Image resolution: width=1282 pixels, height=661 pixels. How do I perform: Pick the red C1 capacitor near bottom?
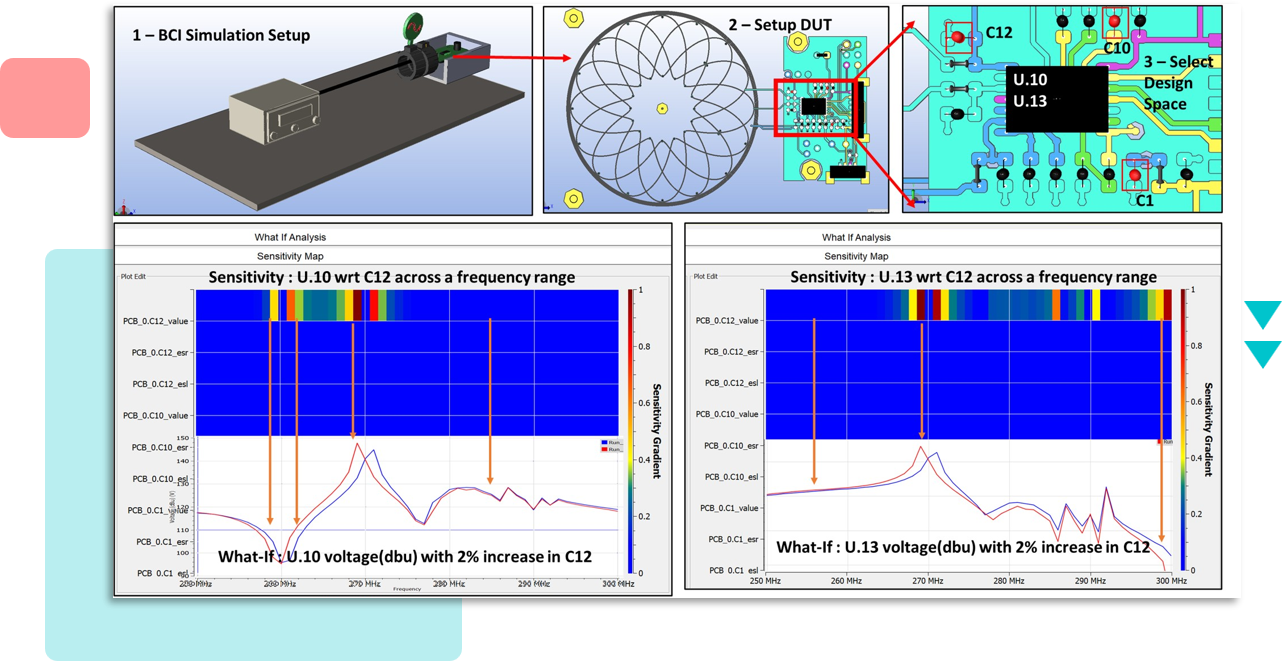(1134, 174)
